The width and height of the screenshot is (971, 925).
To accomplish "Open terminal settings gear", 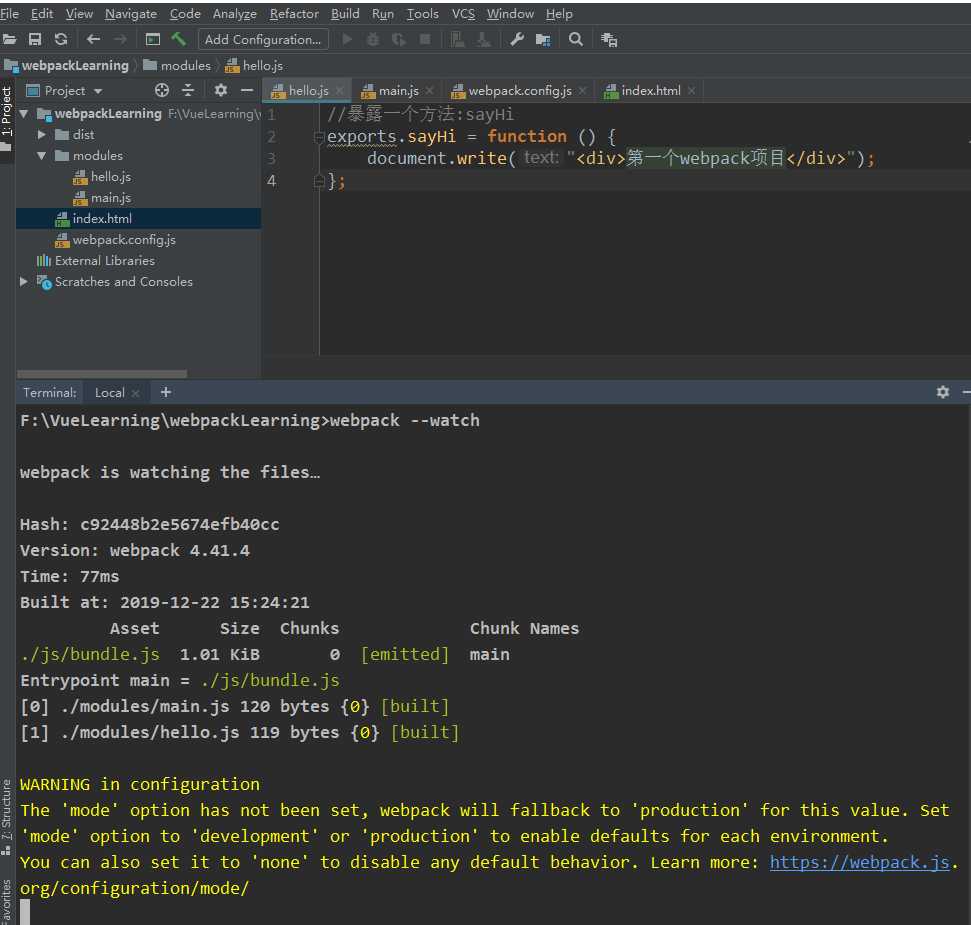I will pos(943,392).
